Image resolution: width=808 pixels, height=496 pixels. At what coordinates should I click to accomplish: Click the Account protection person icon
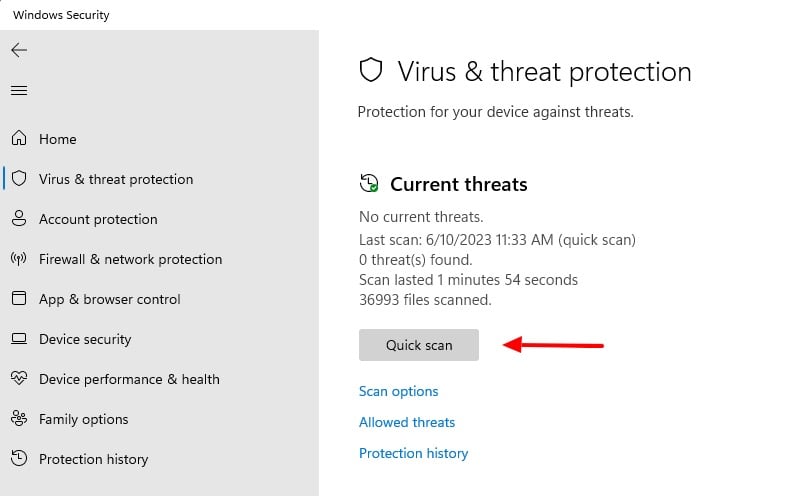click(x=19, y=218)
